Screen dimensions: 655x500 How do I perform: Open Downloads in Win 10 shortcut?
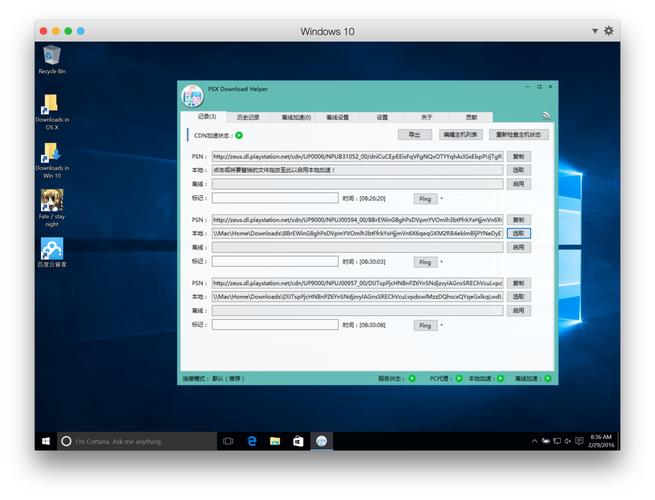[52, 160]
